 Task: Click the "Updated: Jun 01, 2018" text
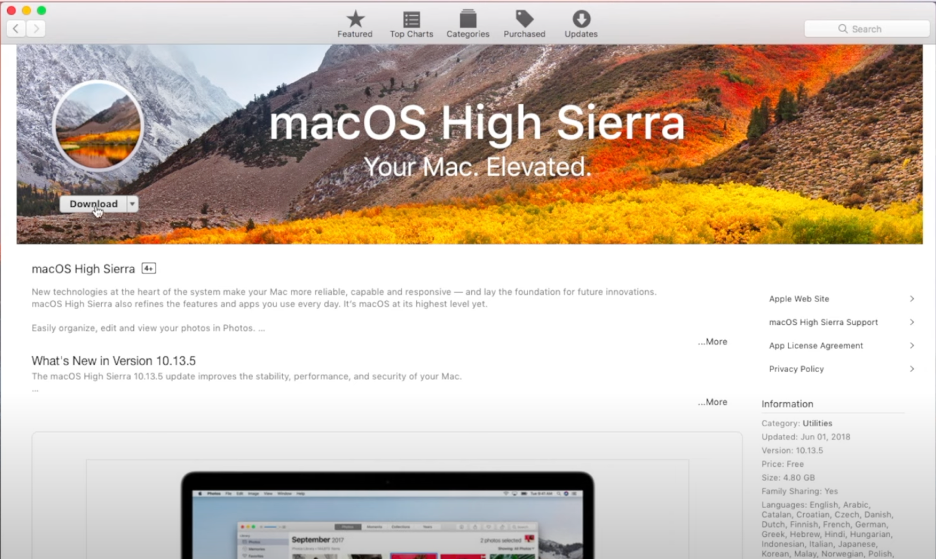click(x=805, y=437)
